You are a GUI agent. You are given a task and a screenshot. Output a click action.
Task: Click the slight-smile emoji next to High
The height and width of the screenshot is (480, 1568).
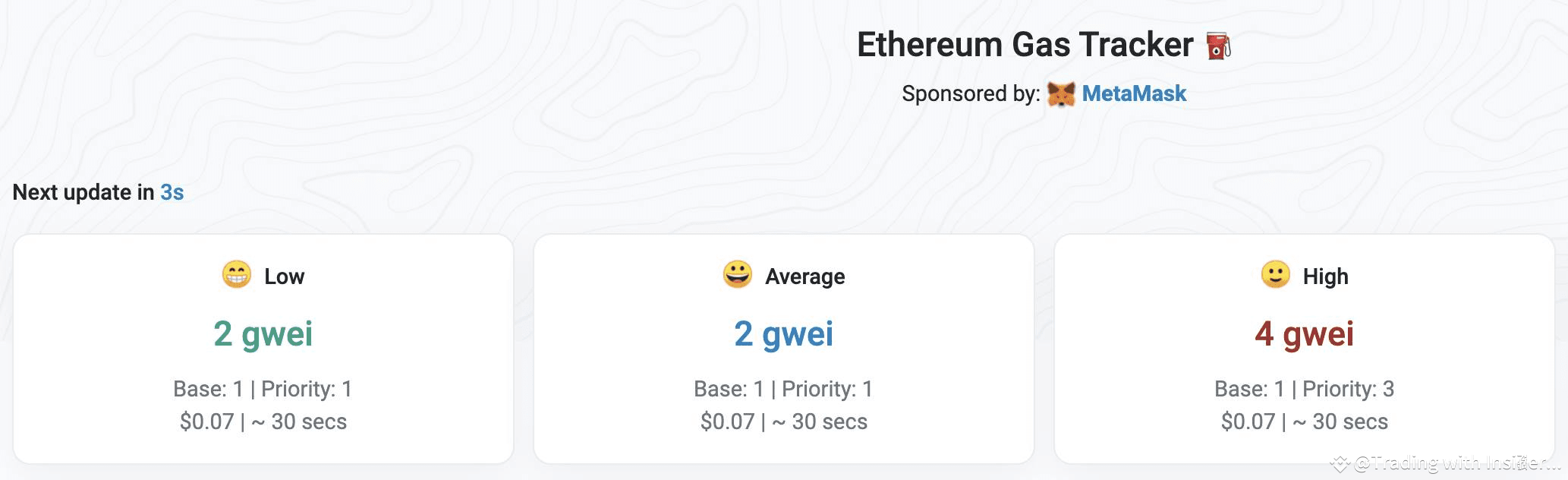pyautogui.click(x=1275, y=274)
